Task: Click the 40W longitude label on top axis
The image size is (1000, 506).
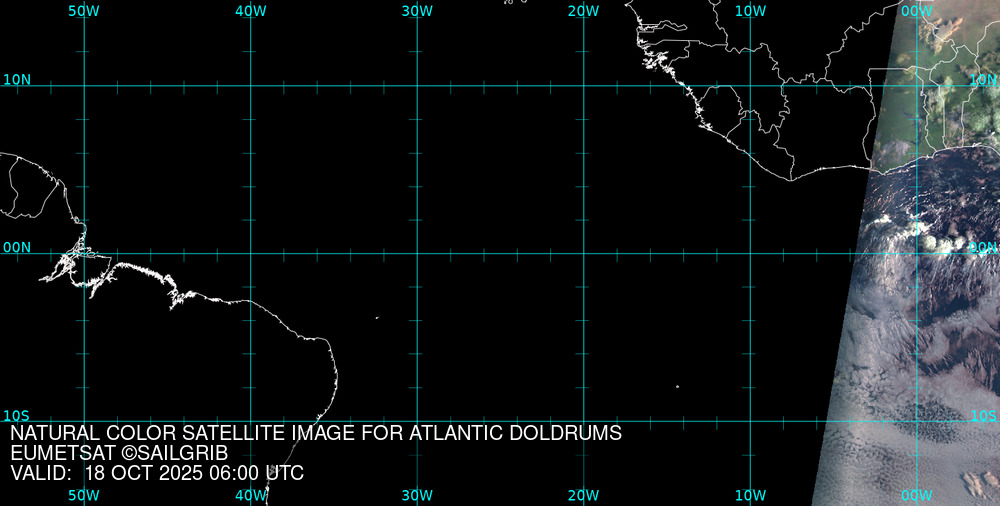Action: pyautogui.click(x=250, y=11)
